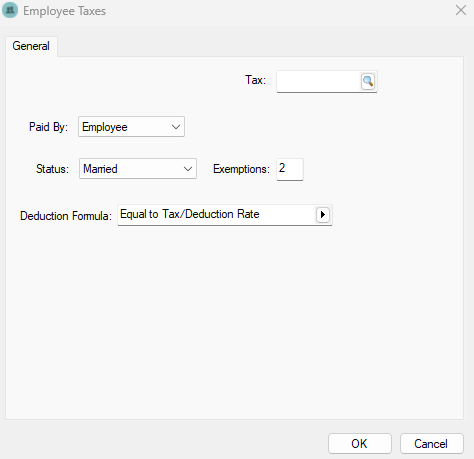The image size is (474, 459).
Task: Select the Employee value in Paid By
Action: pos(105,127)
